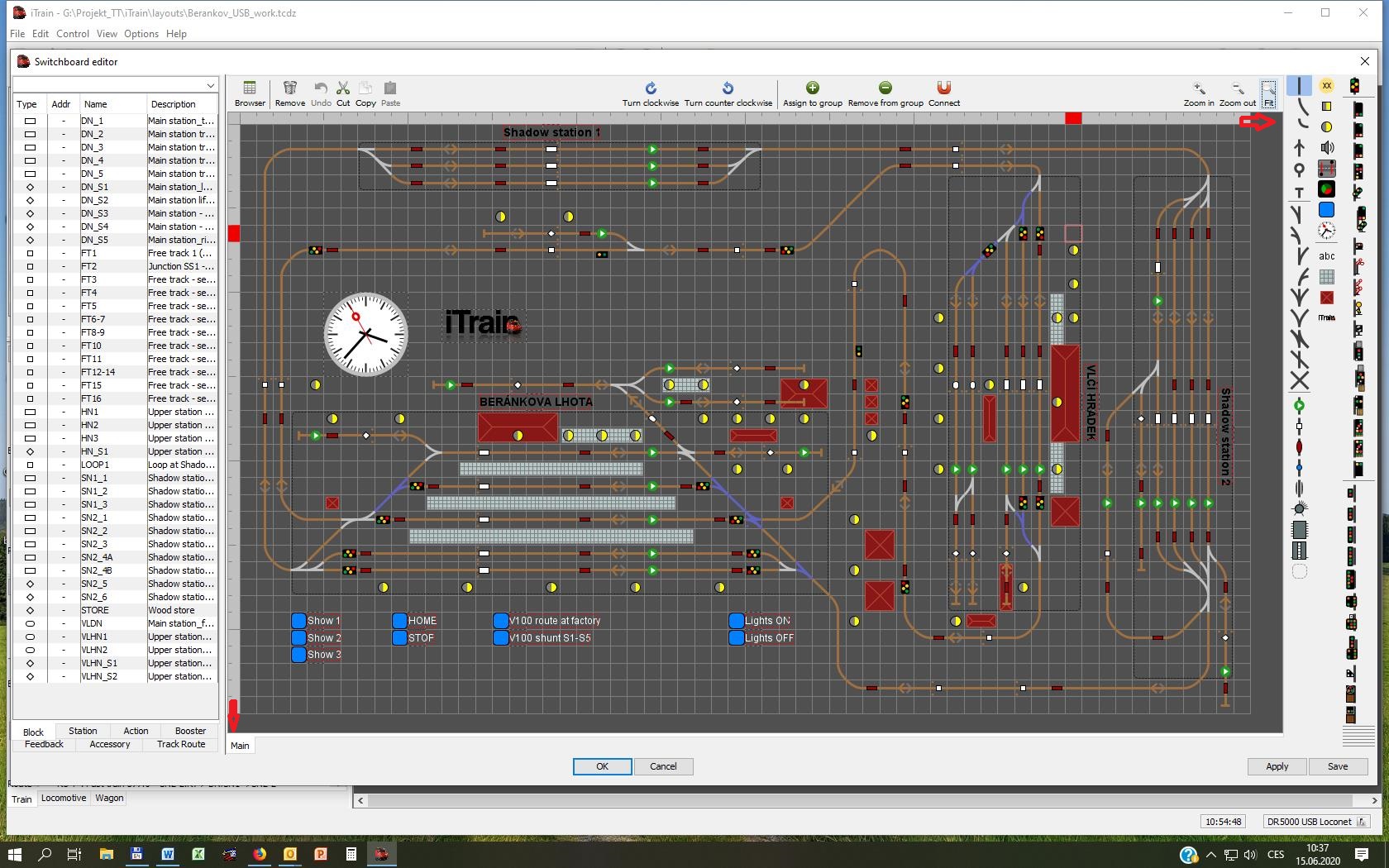Toggle the Lights ON switchboard button
Screen dimensions: 1389x868
point(737,621)
